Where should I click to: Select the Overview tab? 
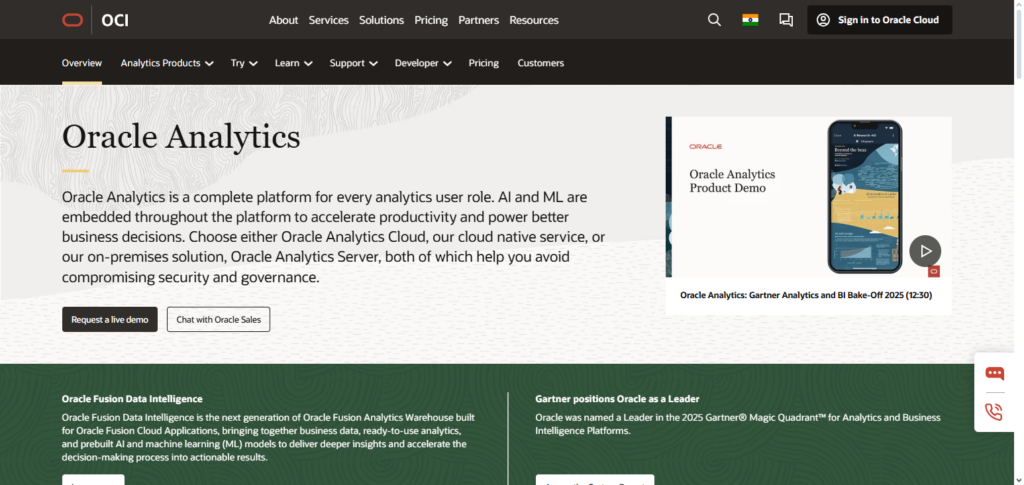point(82,63)
